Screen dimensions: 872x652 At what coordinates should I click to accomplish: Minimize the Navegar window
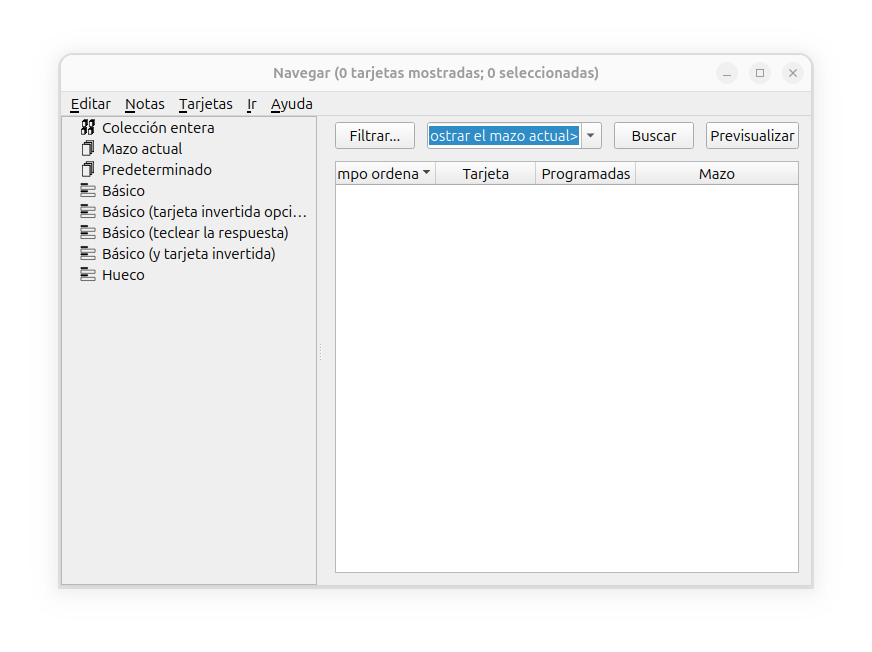point(727,73)
